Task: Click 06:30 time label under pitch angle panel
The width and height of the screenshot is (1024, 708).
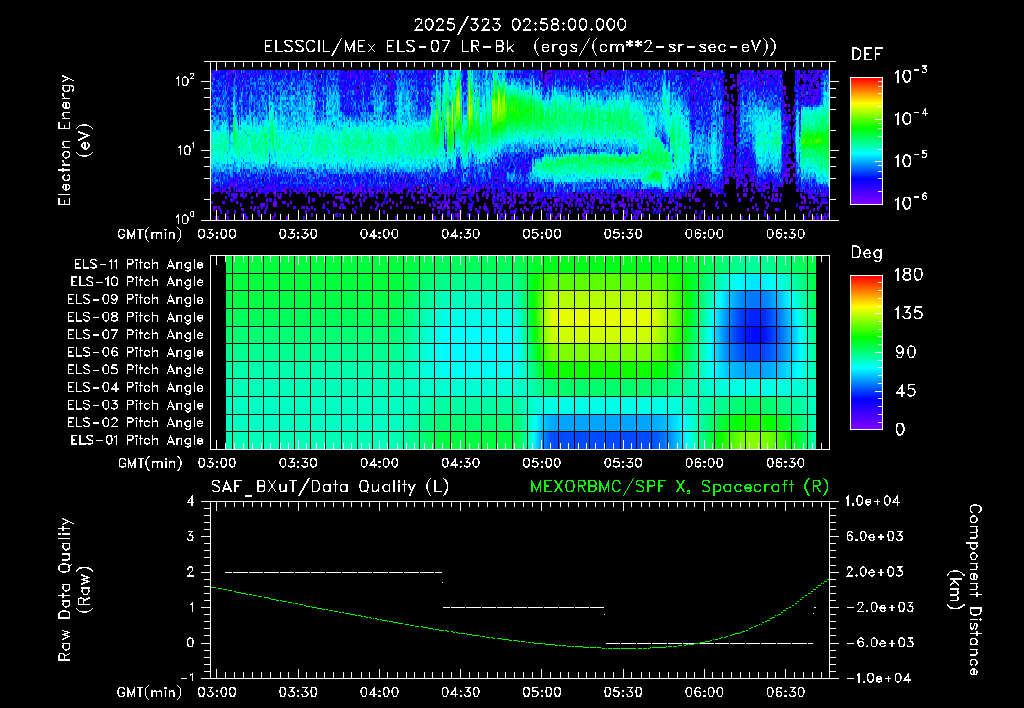Action: tap(785, 463)
